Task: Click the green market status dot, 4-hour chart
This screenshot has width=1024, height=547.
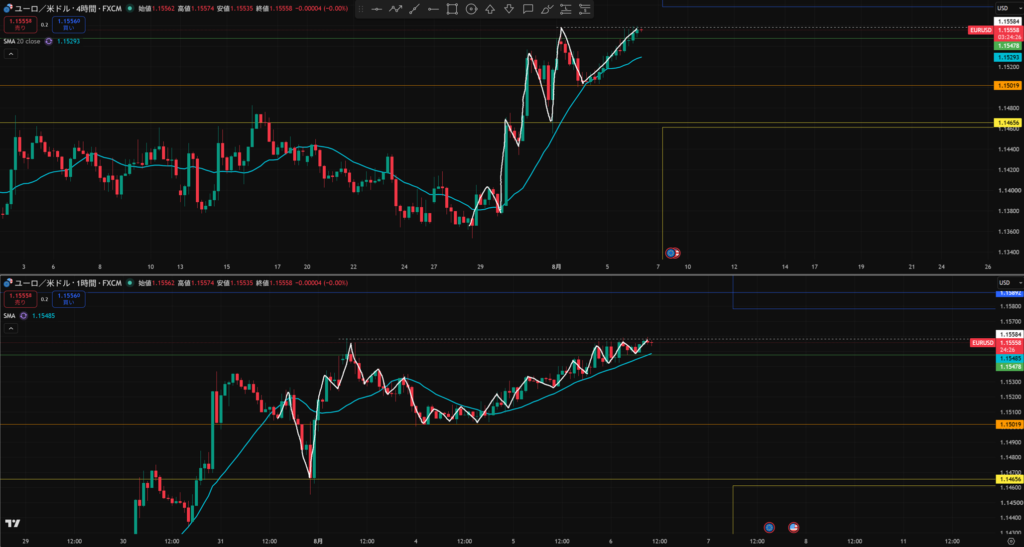Action: point(131,9)
